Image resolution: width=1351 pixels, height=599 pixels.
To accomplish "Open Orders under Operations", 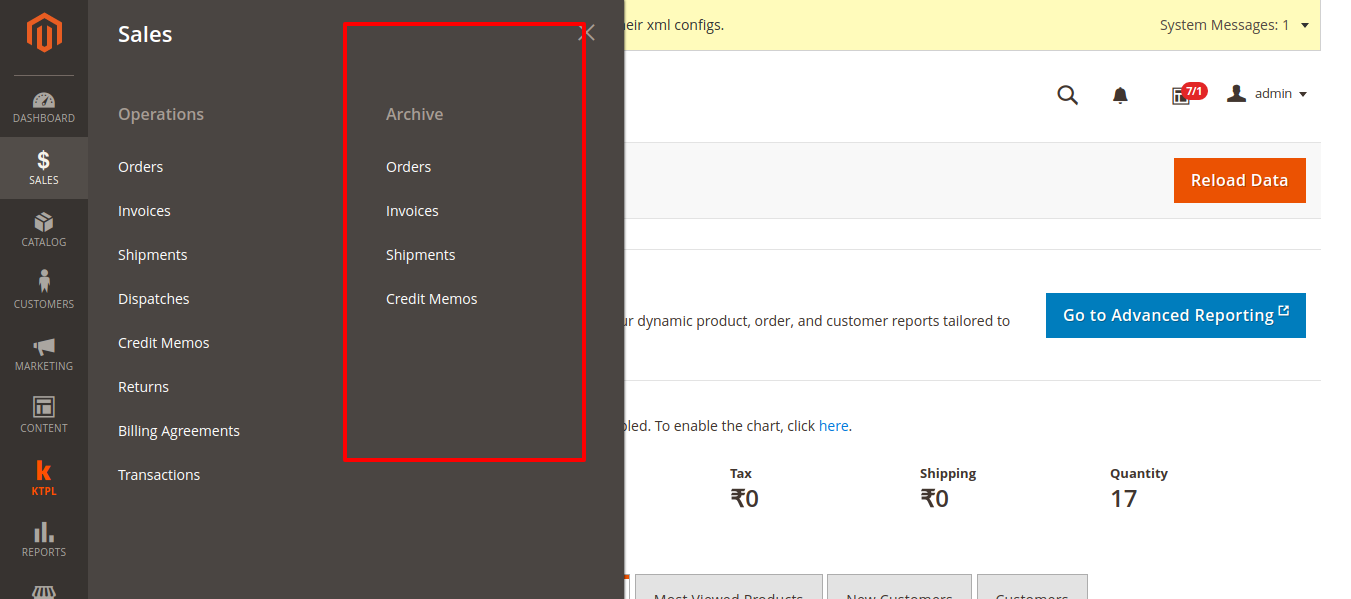I will click(141, 167).
